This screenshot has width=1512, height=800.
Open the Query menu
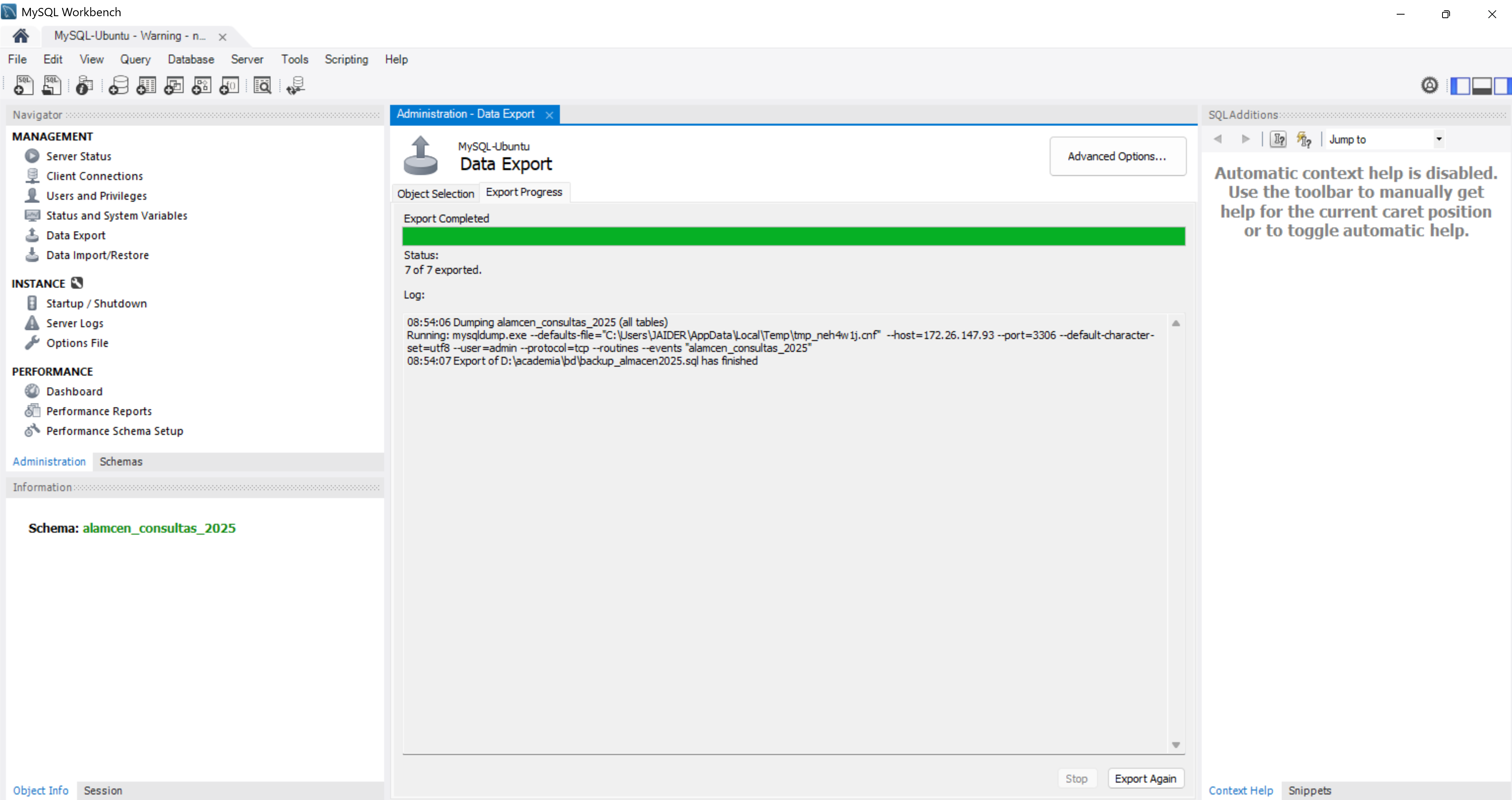coord(135,59)
